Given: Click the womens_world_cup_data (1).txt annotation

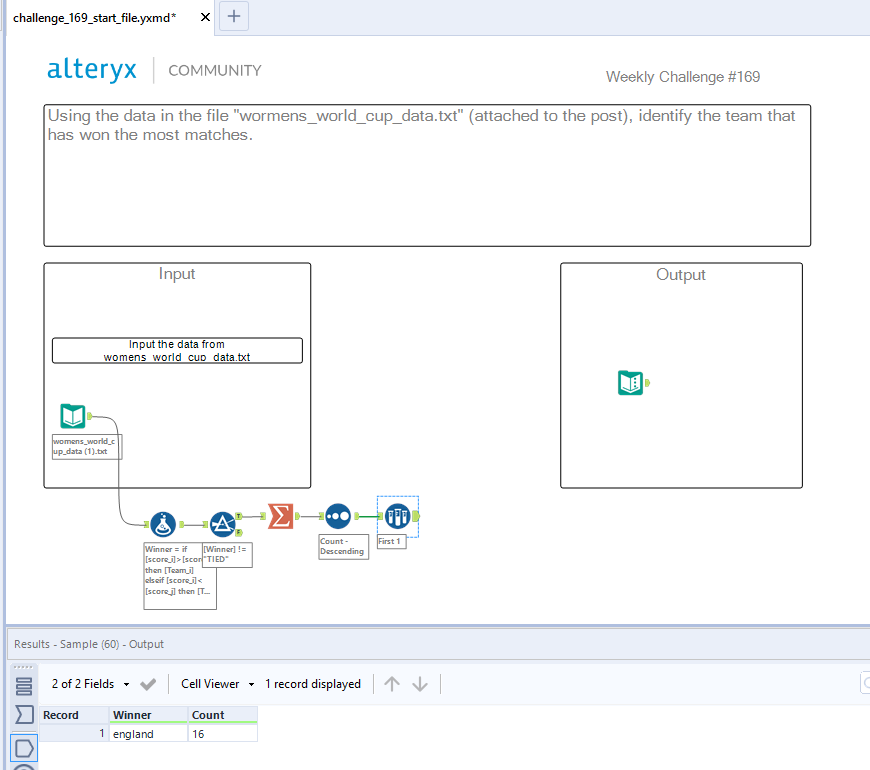Looking at the screenshot, I should click(x=87, y=447).
